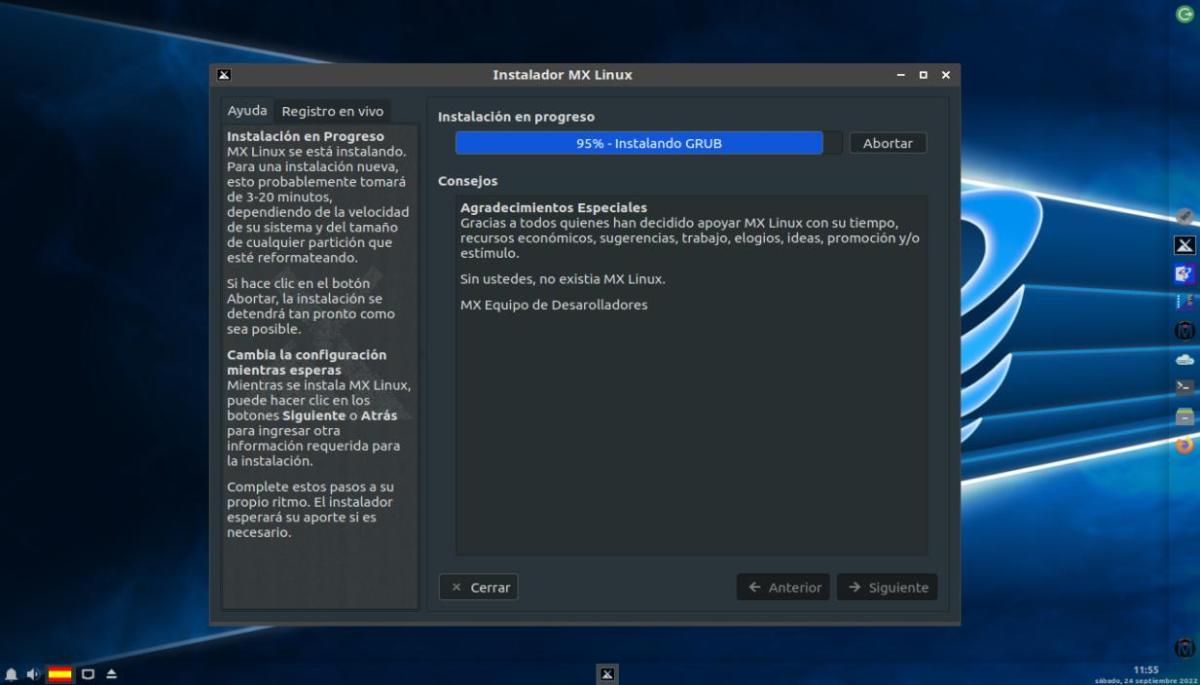Go forward with the Siguiente button
Viewport: 1200px width, 685px height.
(887, 587)
